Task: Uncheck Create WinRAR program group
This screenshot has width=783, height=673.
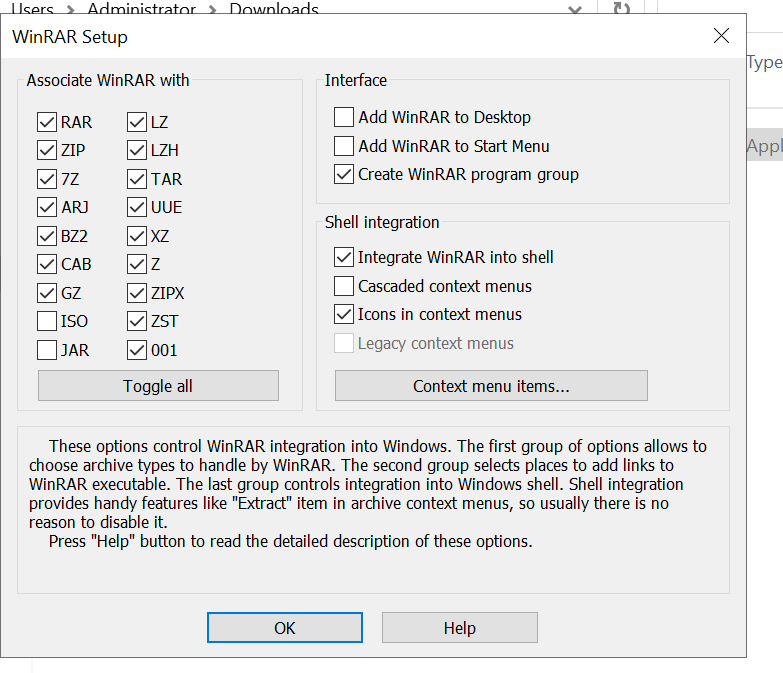Action: point(344,174)
